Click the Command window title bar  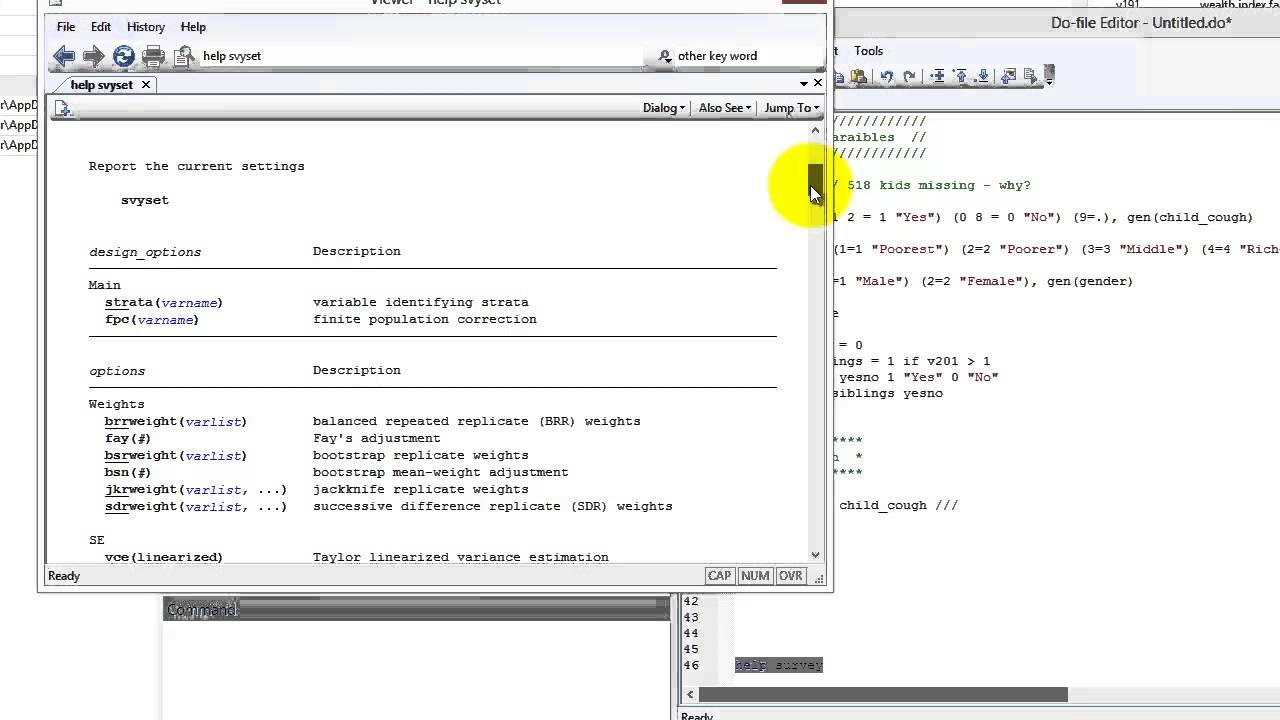coord(416,609)
